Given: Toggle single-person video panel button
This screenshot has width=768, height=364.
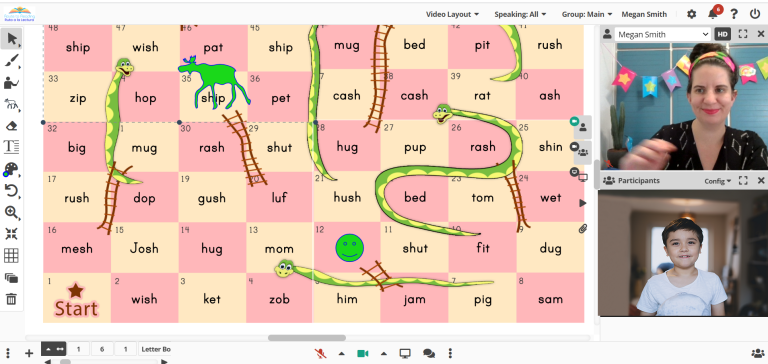Looking at the screenshot, I should (x=582, y=127).
